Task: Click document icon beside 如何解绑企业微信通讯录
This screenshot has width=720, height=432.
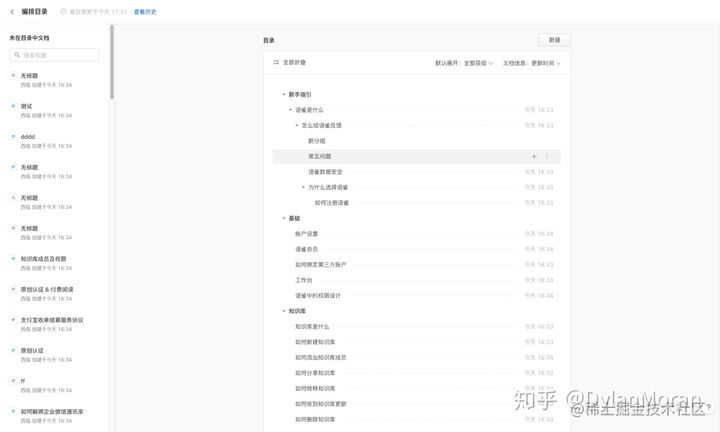Action: (13, 411)
